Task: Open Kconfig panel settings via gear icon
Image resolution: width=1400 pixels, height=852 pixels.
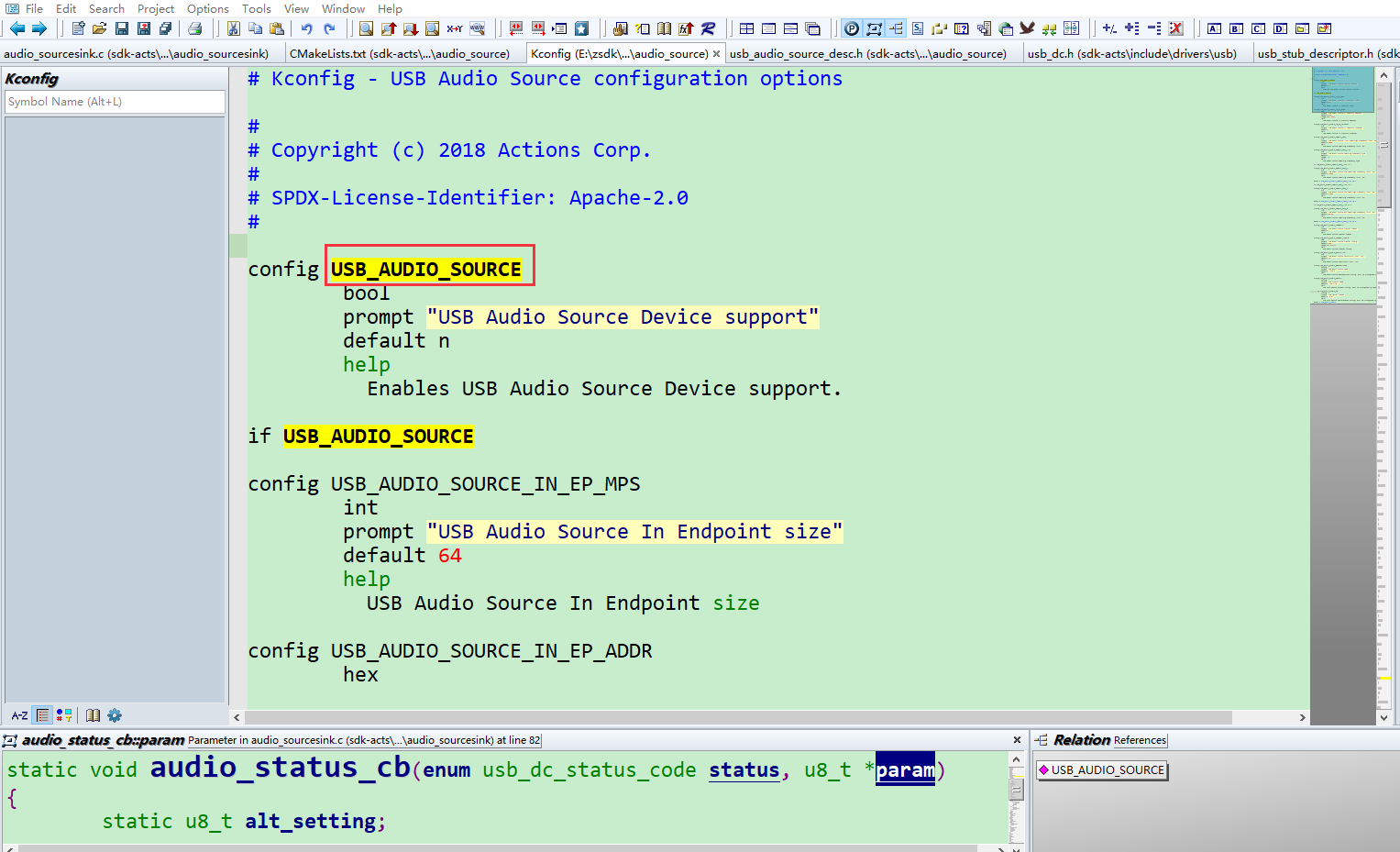Action: (x=115, y=714)
